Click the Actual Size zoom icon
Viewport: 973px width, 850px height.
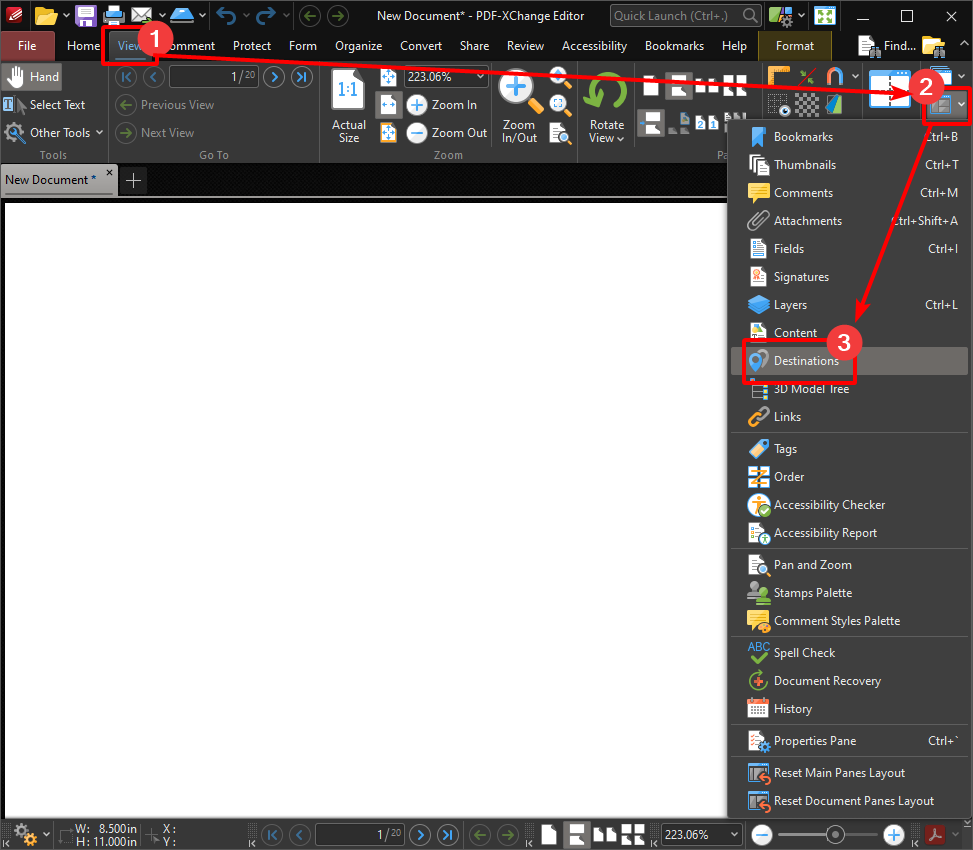click(347, 90)
